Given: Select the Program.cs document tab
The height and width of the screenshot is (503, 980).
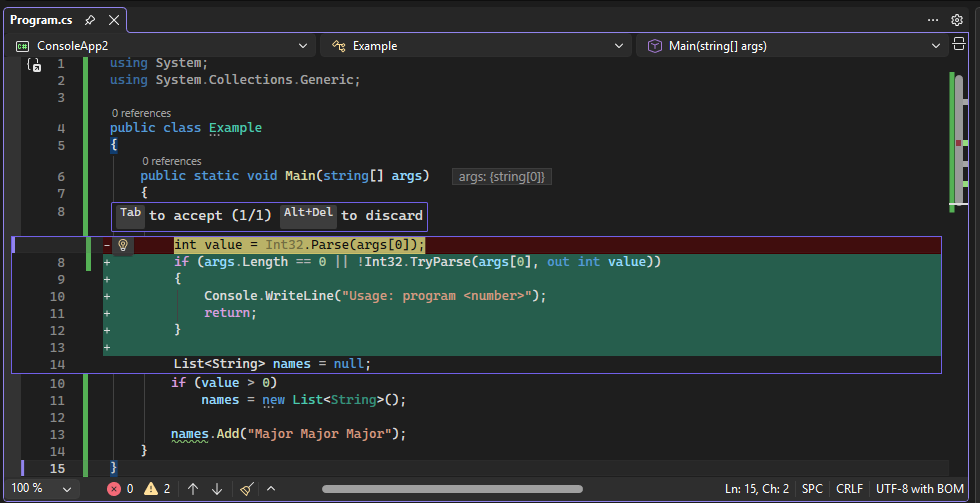Looking at the screenshot, I should click(44, 20).
